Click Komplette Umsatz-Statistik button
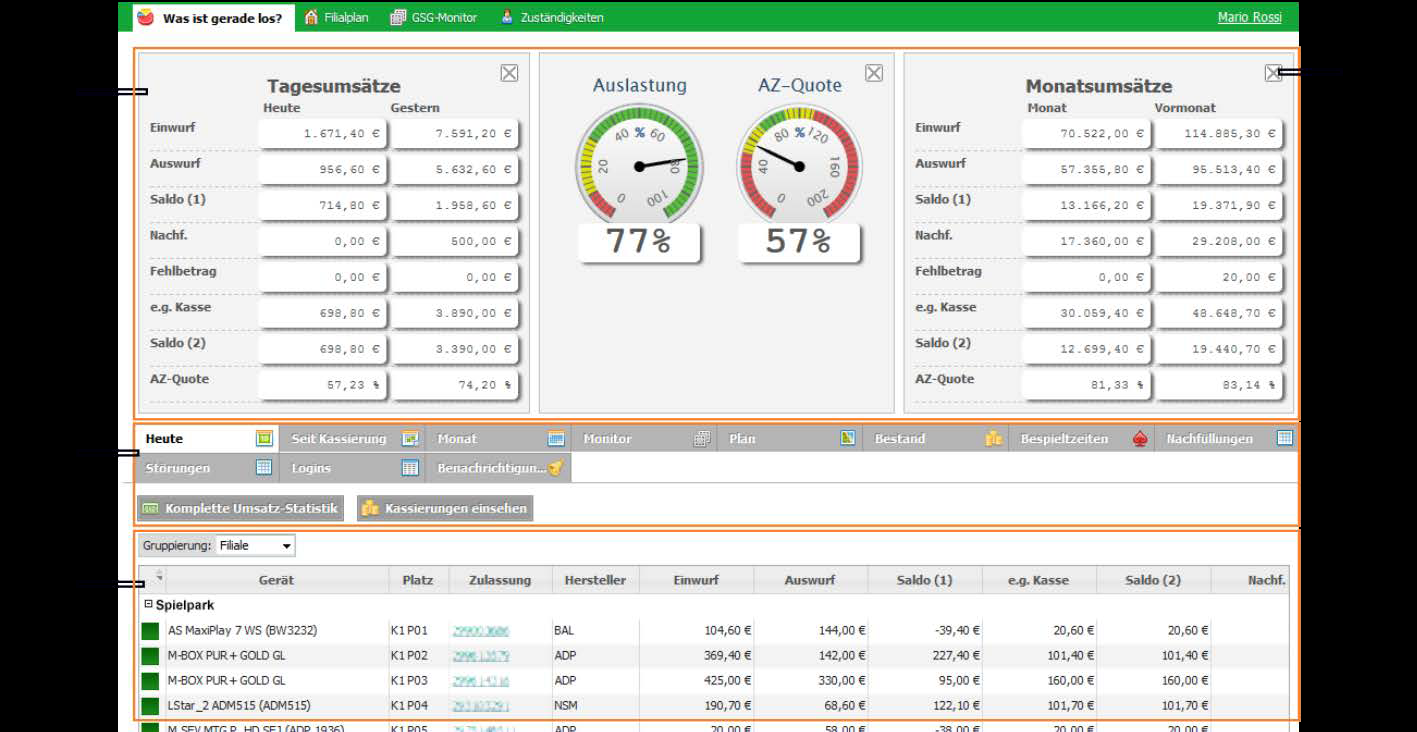 (x=241, y=508)
